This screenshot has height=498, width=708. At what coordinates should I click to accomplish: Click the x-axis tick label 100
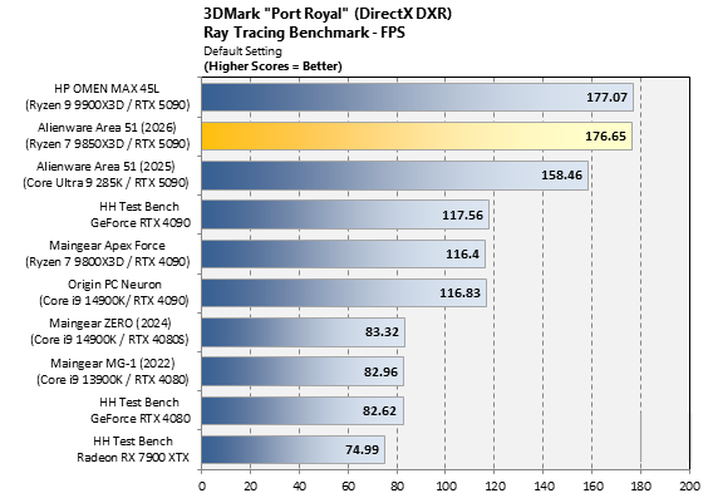[x=445, y=486]
